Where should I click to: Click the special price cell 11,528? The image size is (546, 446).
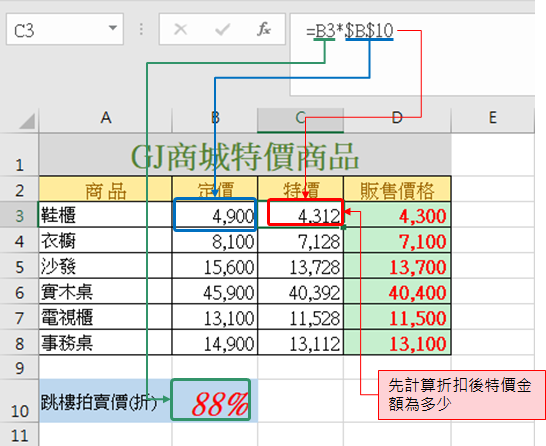coord(301,317)
